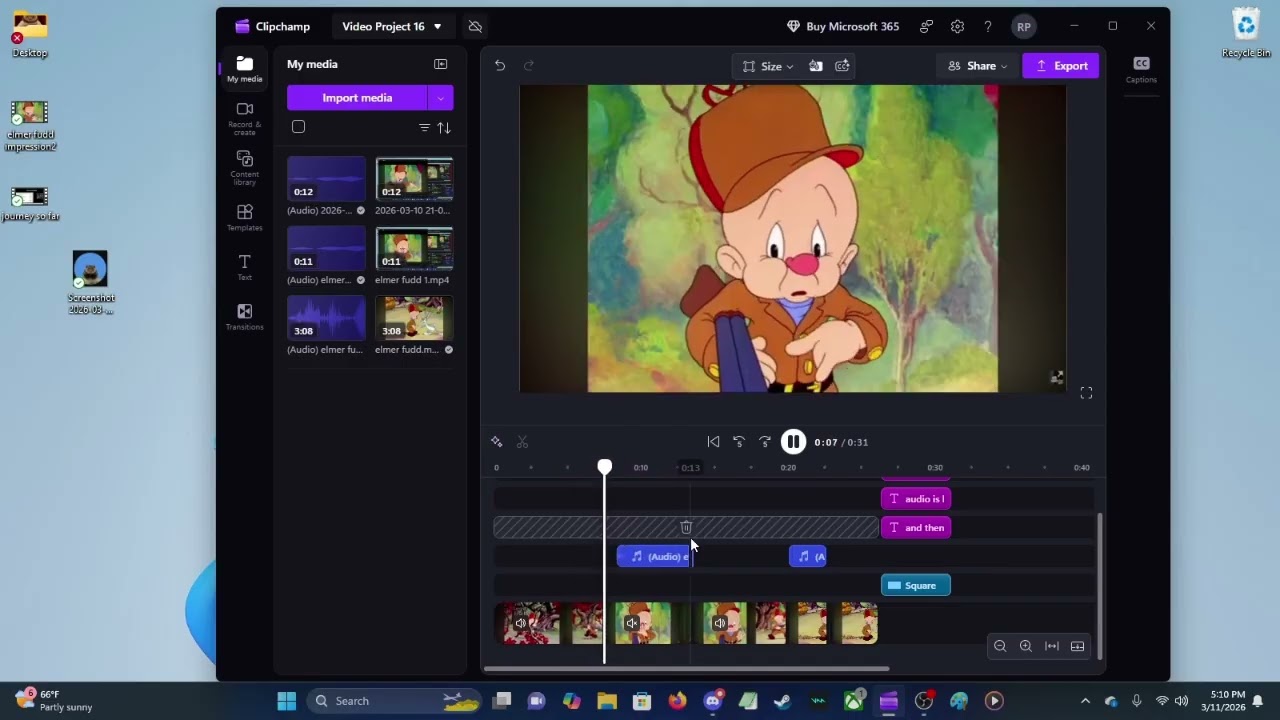Skip forward five seconds
This screenshot has height=720, width=1280.
765,442
